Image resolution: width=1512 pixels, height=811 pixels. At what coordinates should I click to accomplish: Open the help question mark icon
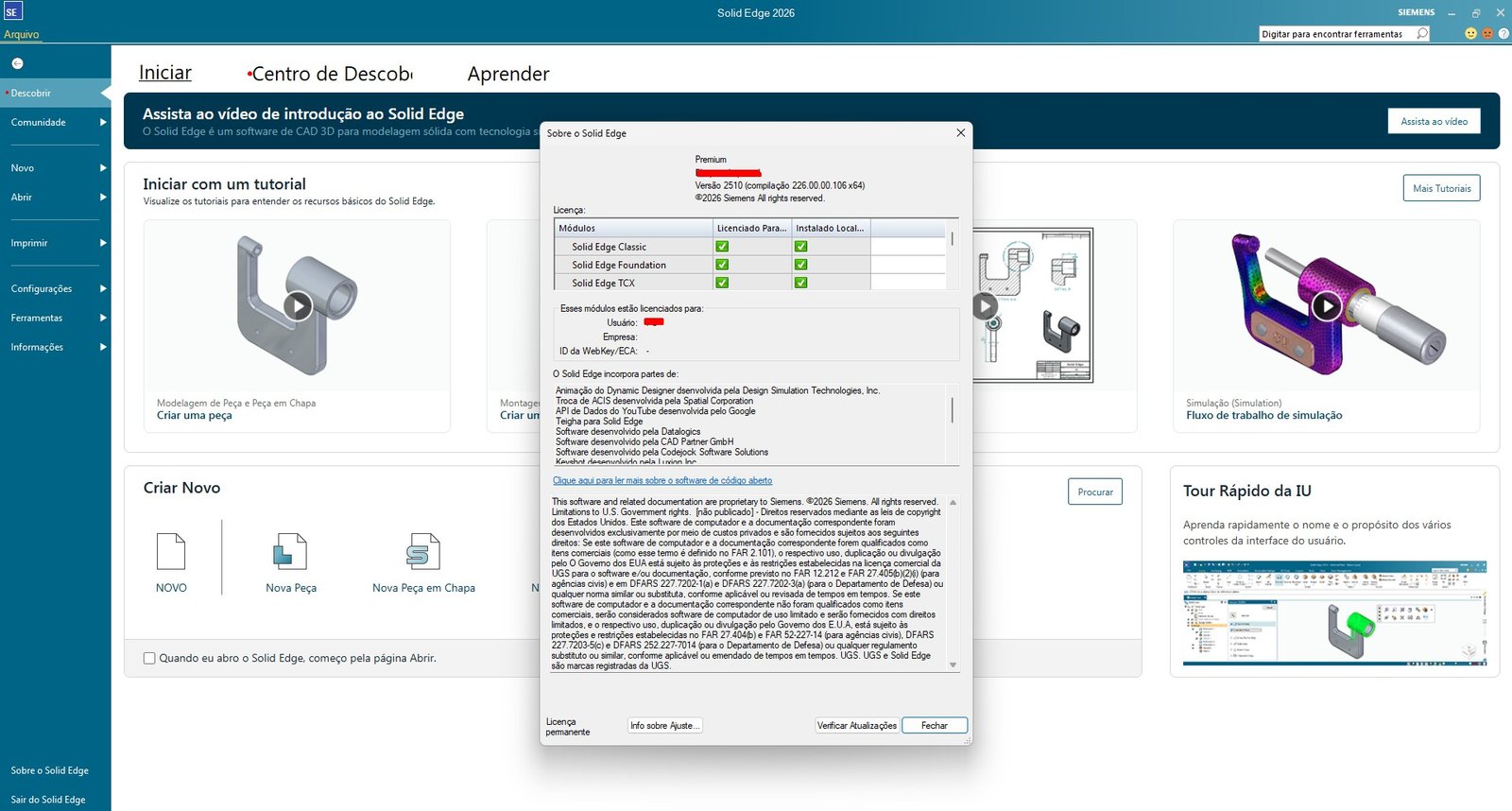(x=1503, y=33)
